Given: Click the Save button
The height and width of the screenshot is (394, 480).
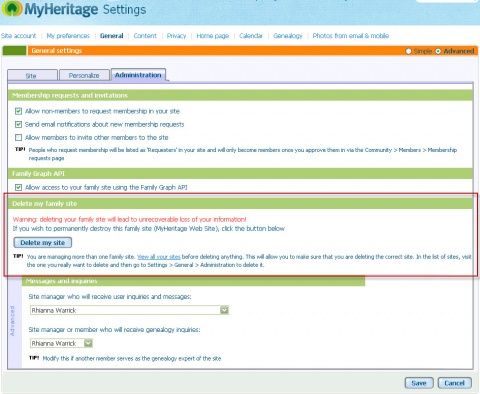Looking at the screenshot, I should pos(419,383).
